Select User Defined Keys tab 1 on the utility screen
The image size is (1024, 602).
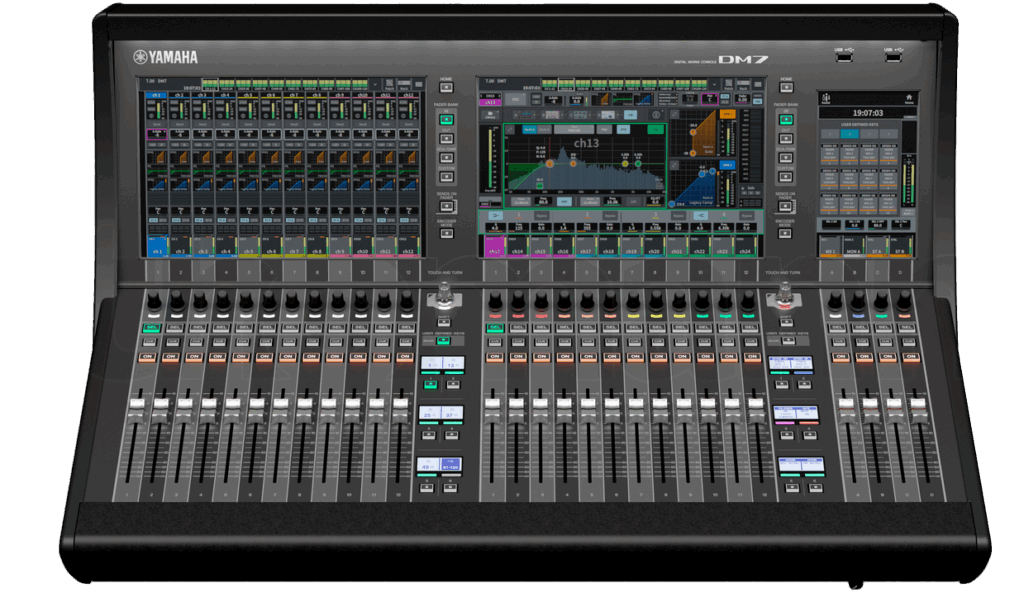tap(831, 134)
